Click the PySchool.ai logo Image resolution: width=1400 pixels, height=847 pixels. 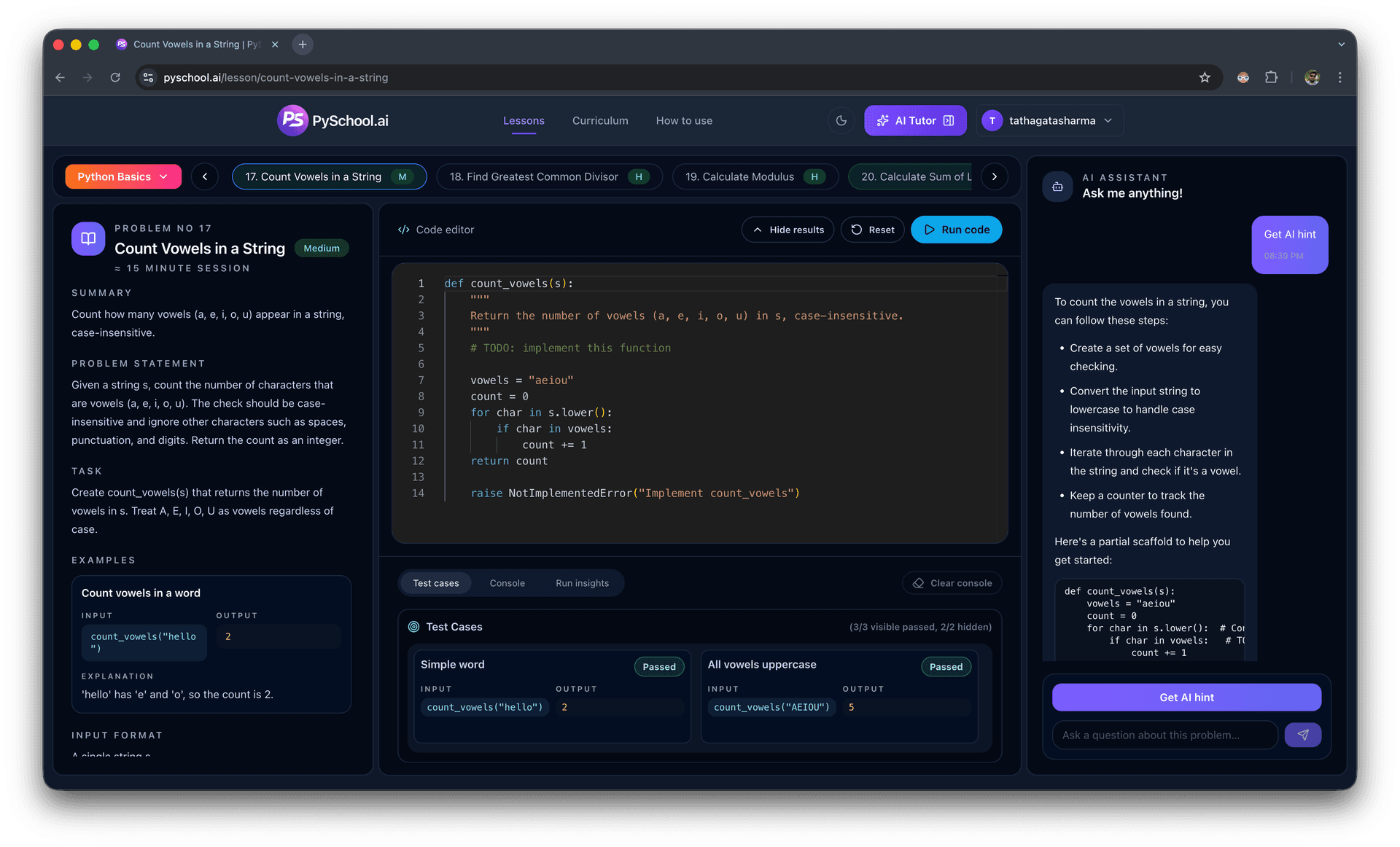pyautogui.click(x=332, y=120)
